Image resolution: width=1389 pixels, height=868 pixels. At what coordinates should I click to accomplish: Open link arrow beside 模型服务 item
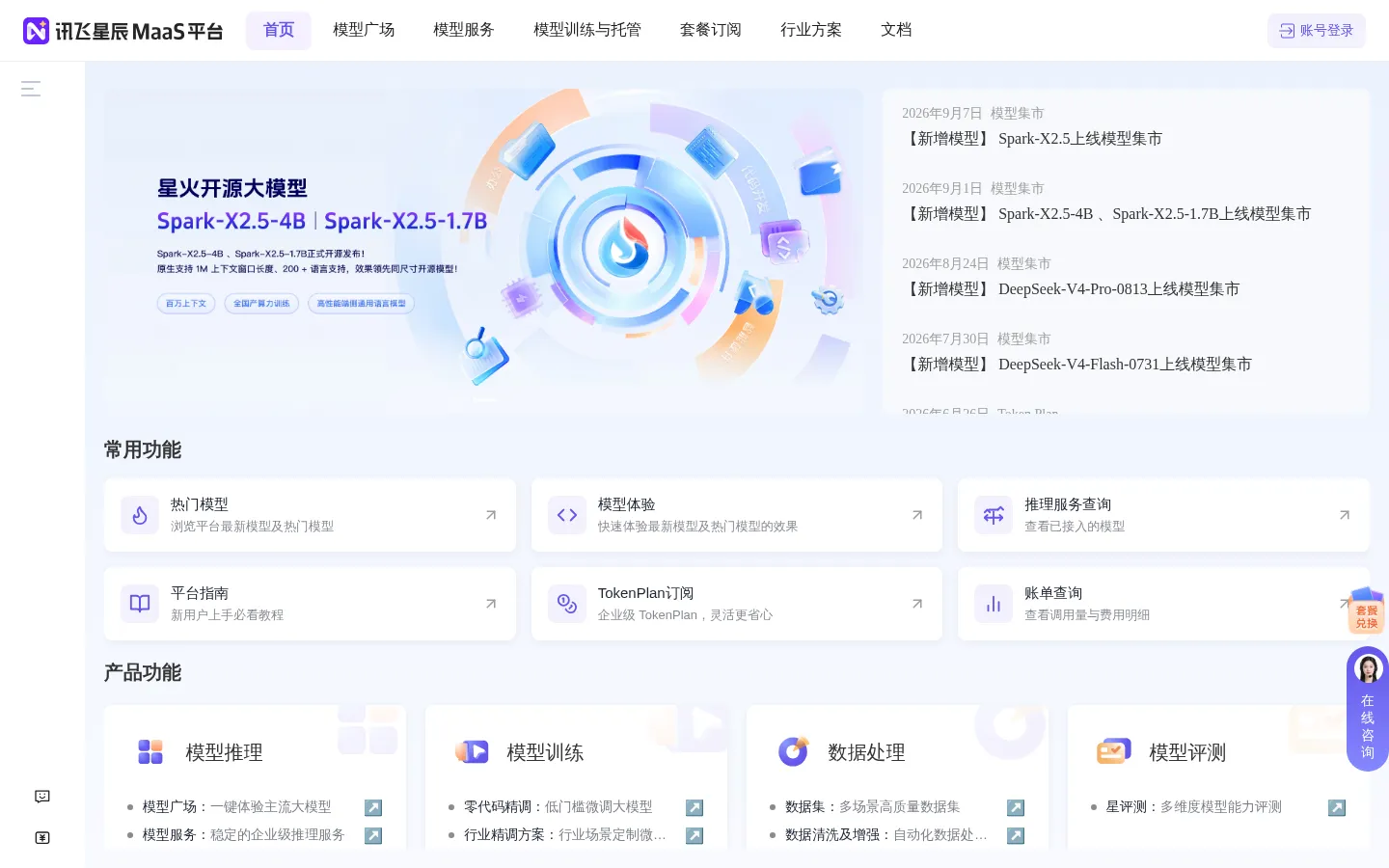[373, 835]
